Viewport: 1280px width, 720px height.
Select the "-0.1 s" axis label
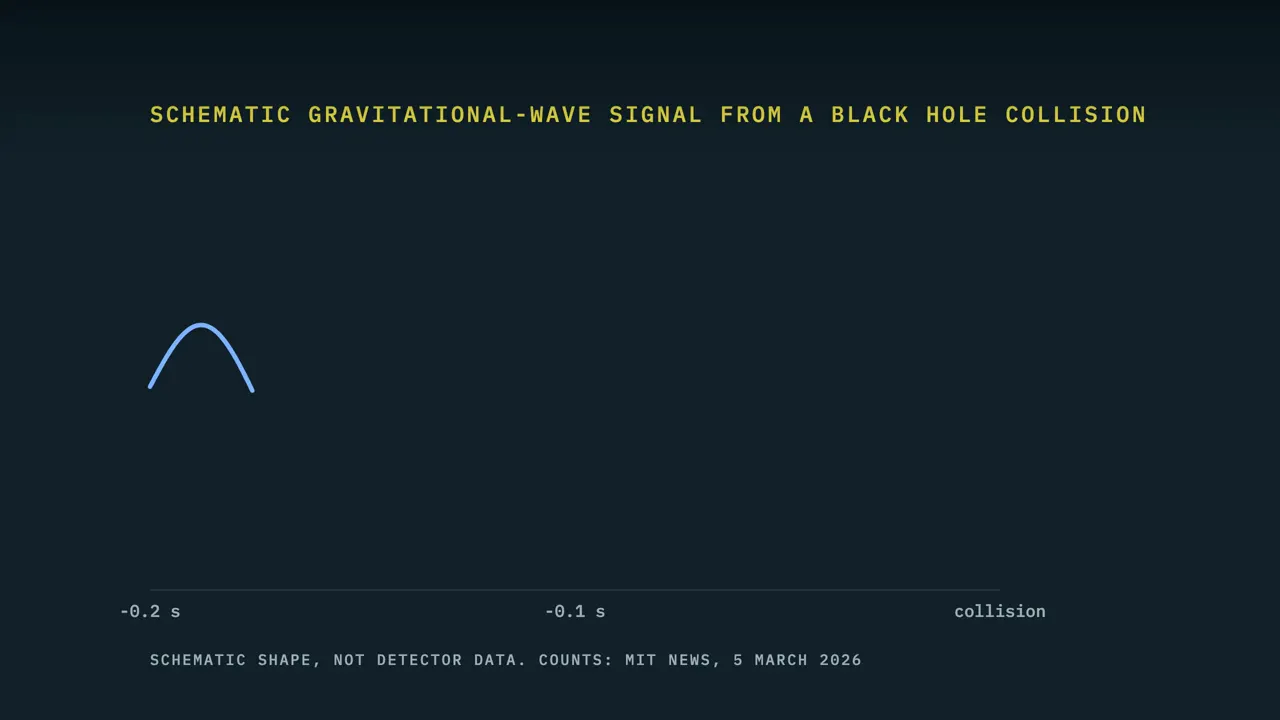coord(575,611)
